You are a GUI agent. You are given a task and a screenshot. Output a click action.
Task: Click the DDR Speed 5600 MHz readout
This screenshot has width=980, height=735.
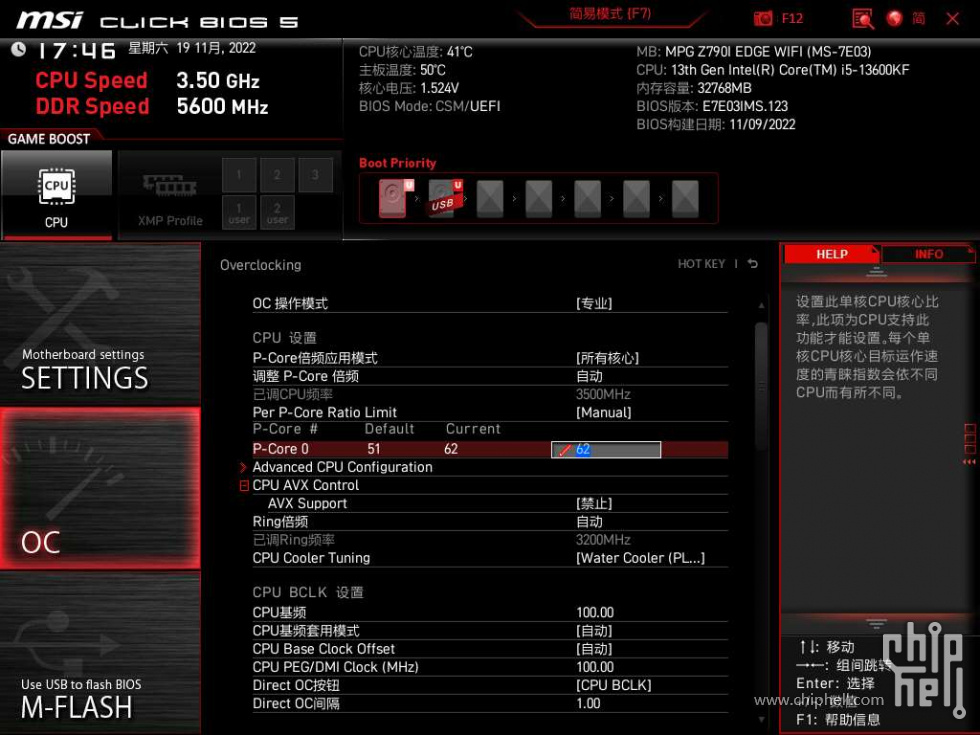pyautogui.click(x=152, y=106)
